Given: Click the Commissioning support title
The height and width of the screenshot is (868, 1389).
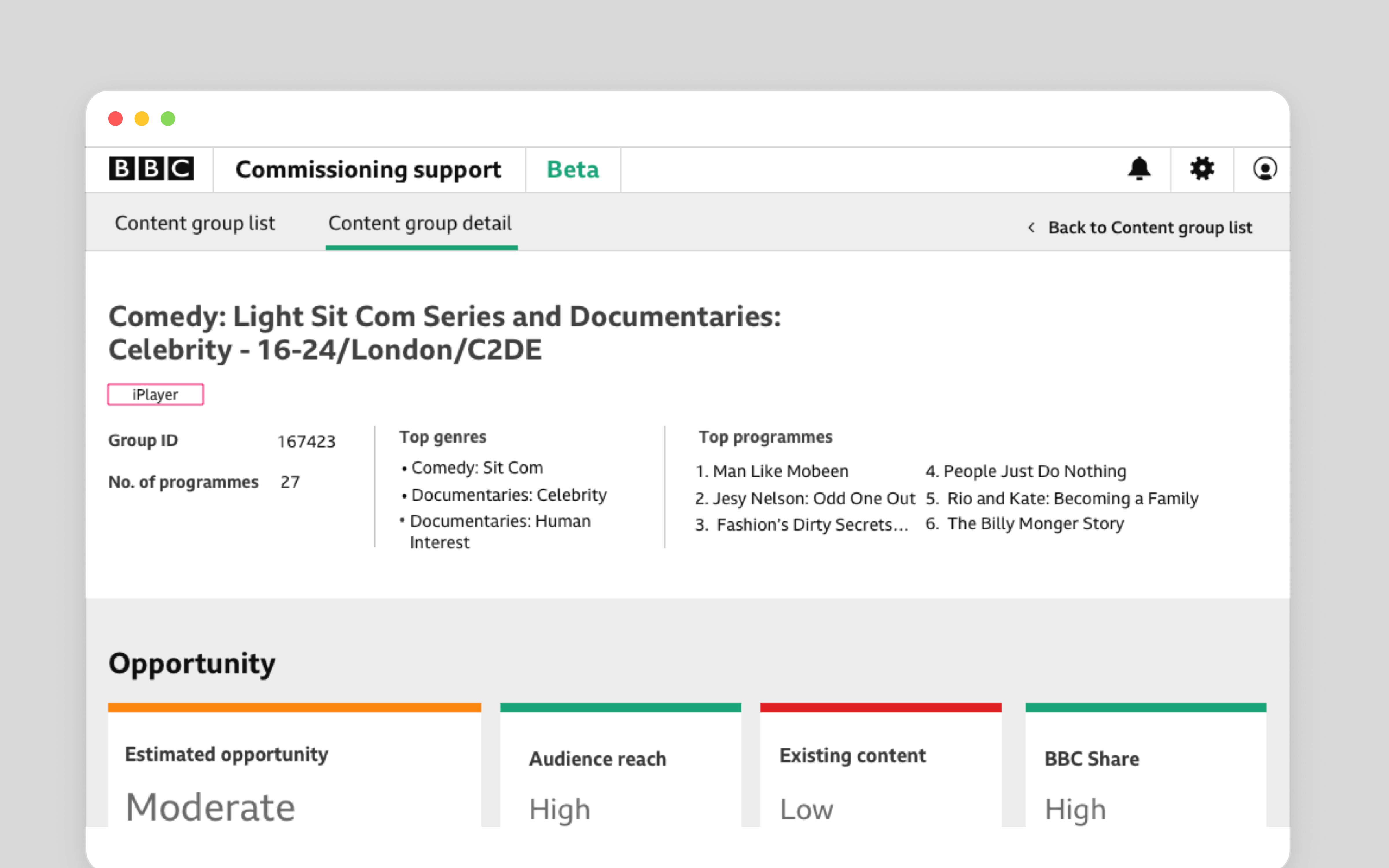Looking at the screenshot, I should 368,170.
